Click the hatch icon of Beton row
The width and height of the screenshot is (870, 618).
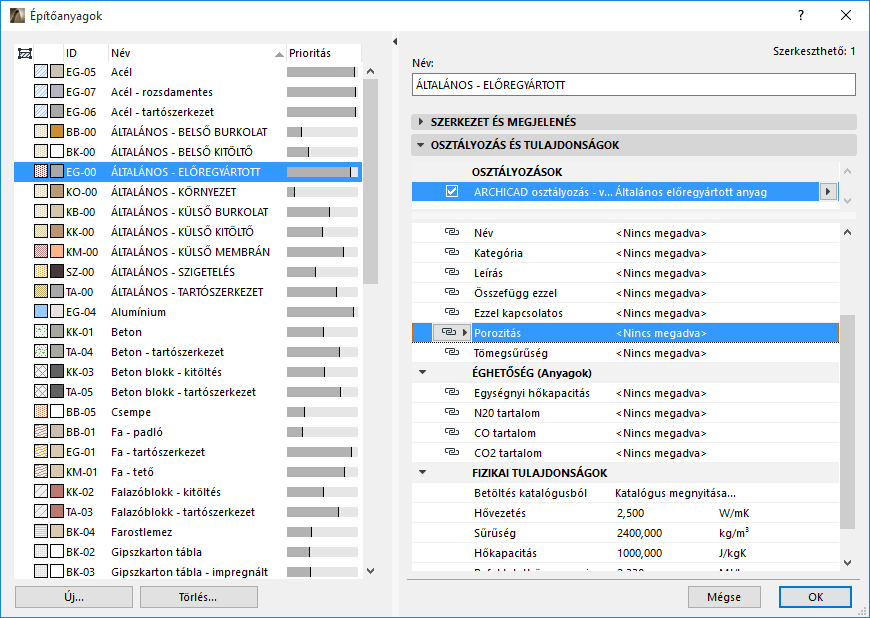tap(41, 332)
